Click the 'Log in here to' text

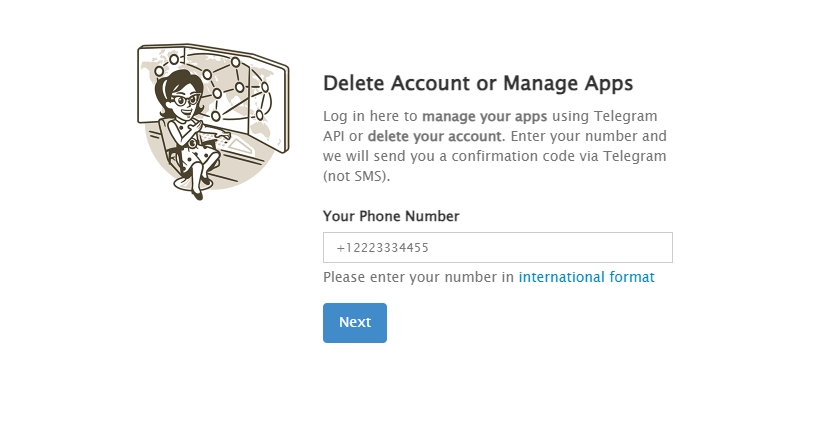point(370,116)
